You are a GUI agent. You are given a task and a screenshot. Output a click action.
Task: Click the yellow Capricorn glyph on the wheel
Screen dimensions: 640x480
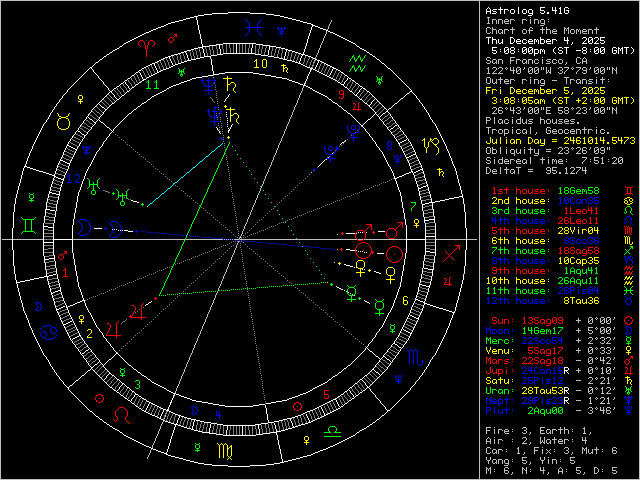point(430,146)
